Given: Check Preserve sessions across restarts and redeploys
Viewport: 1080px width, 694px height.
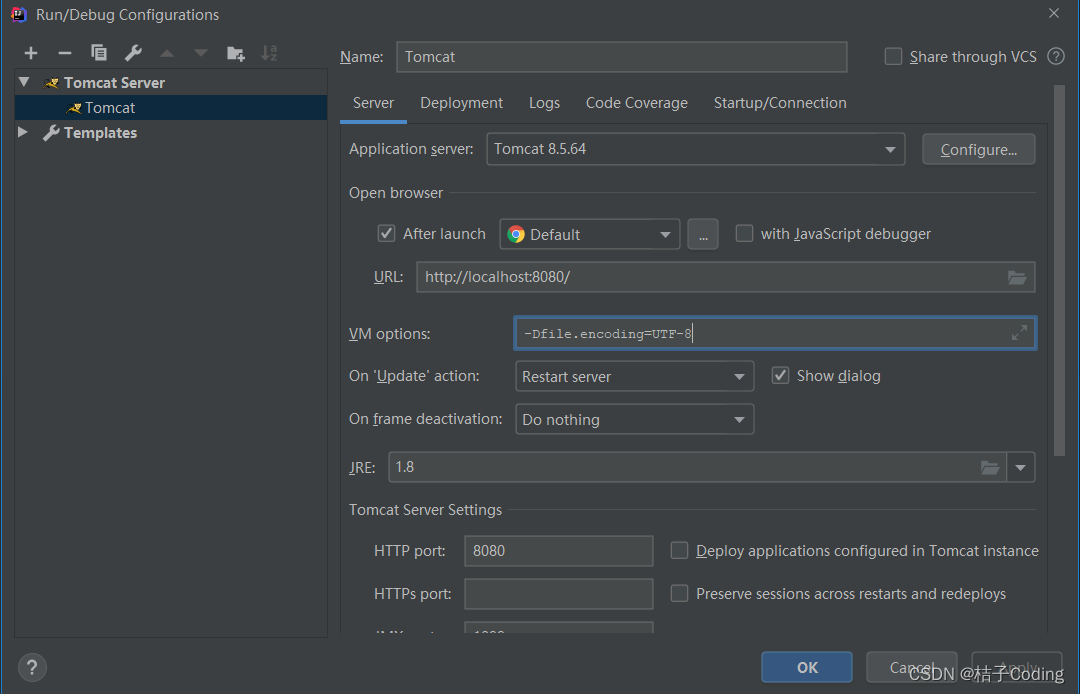Looking at the screenshot, I should tap(679, 593).
